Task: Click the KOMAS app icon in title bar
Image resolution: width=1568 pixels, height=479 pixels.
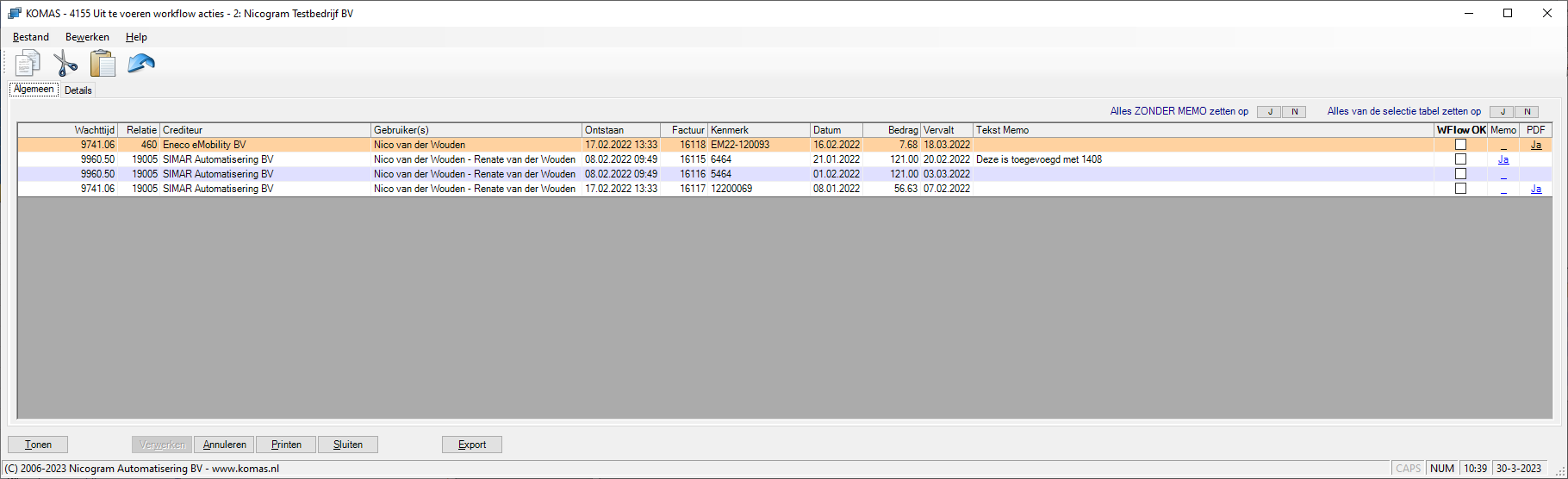Action: [15, 14]
